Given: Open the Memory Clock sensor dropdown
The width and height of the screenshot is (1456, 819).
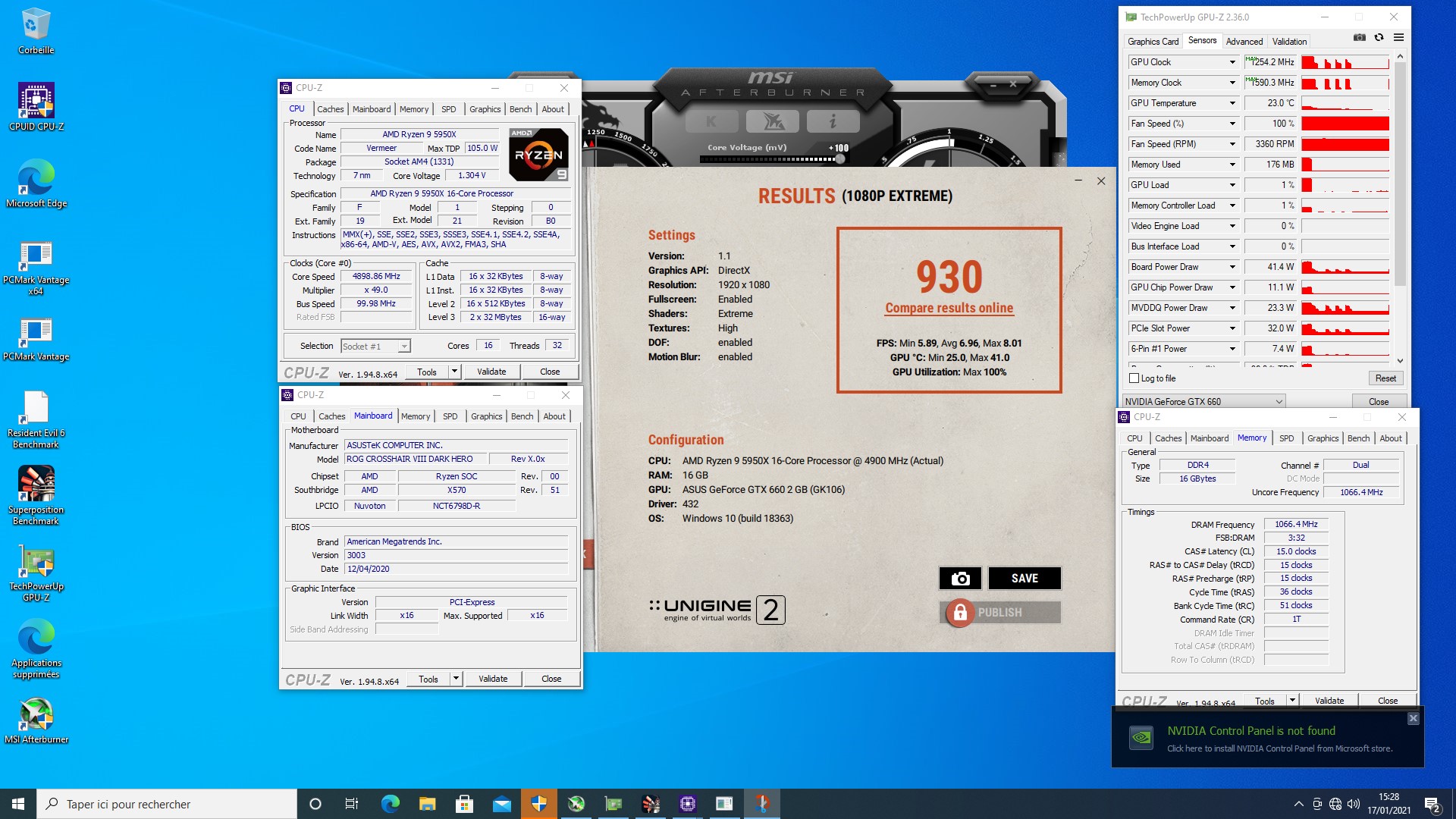Looking at the screenshot, I should click(x=1232, y=83).
